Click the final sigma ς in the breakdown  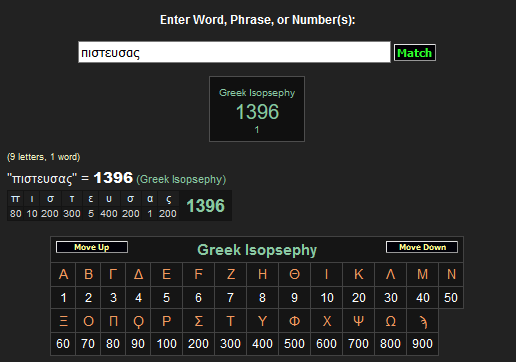tap(168, 199)
